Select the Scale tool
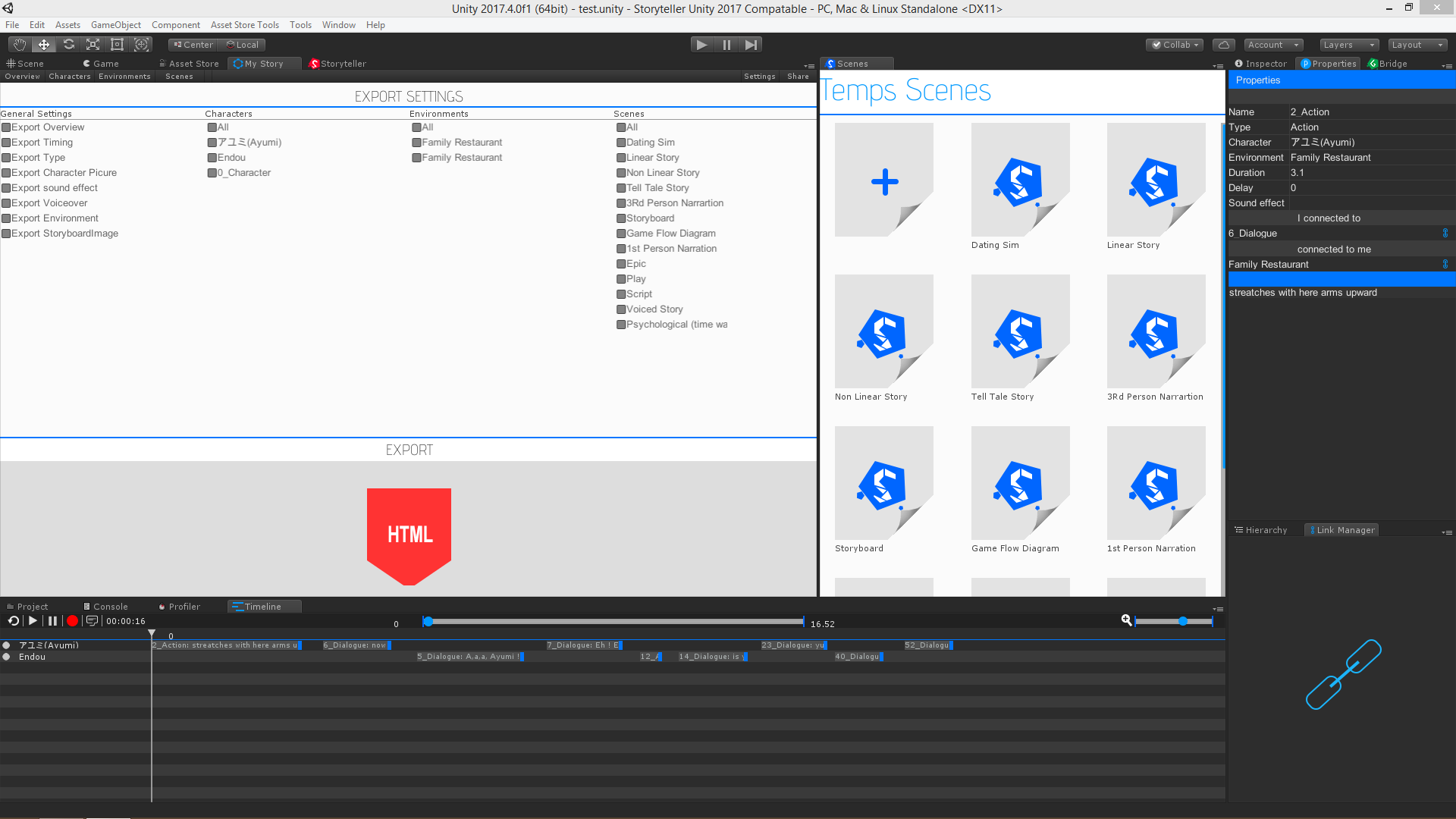This screenshot has width=1456, height=819. click(93, 45)
